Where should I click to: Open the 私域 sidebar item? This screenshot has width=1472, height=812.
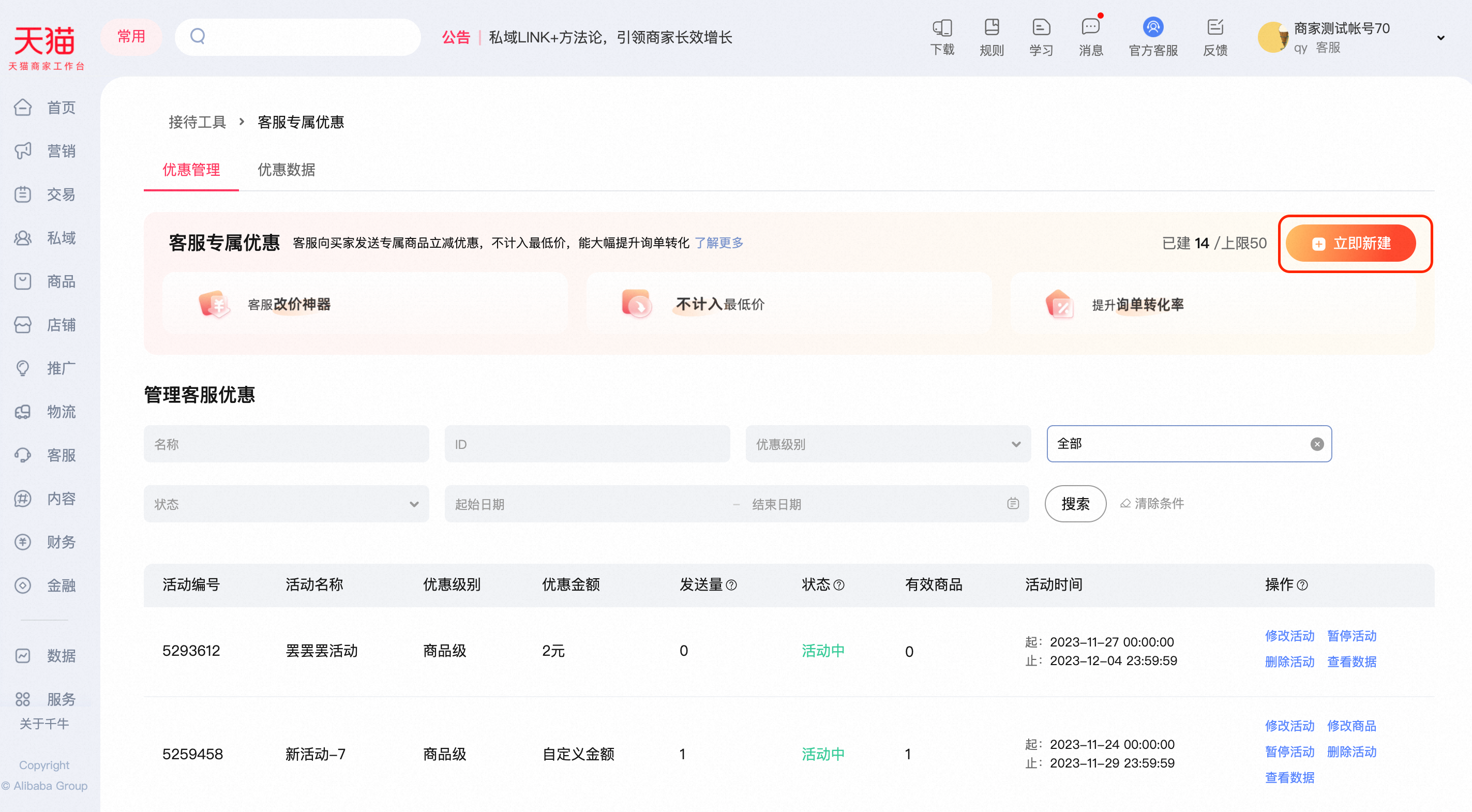point(45,238)
